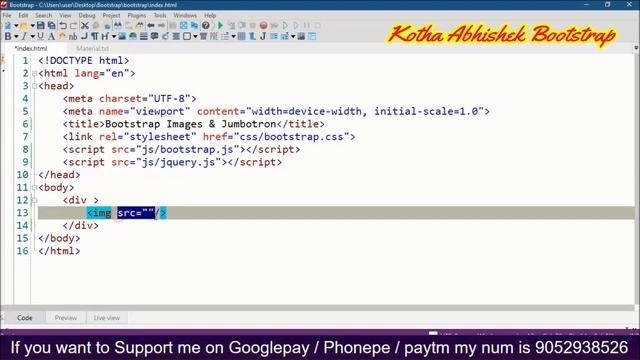Click line number 16 in the gutter
This screenshot has width=640, height=360.
point(22,251)
